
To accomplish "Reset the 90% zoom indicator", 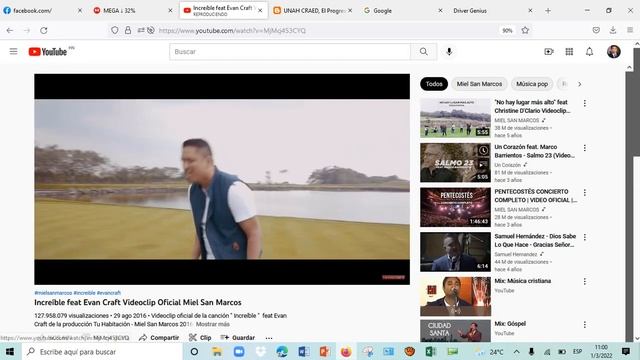I will [x=507, y=30].
